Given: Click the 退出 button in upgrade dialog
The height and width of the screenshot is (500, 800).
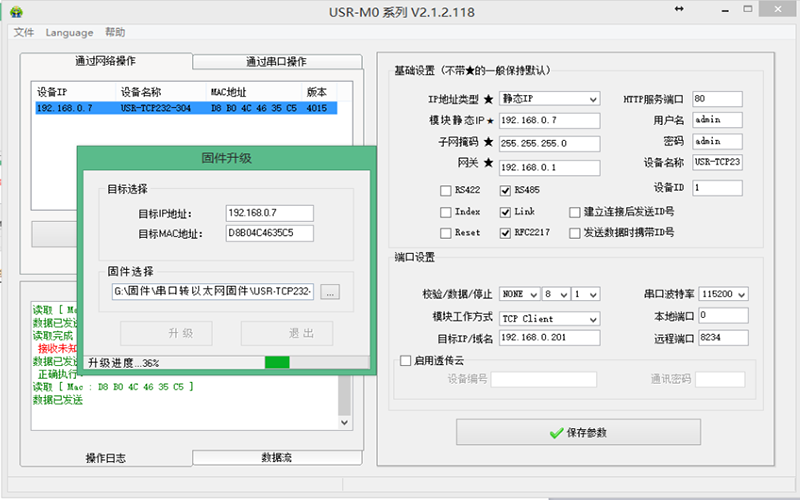Looking at the screenshot, I should pos(286,333).
